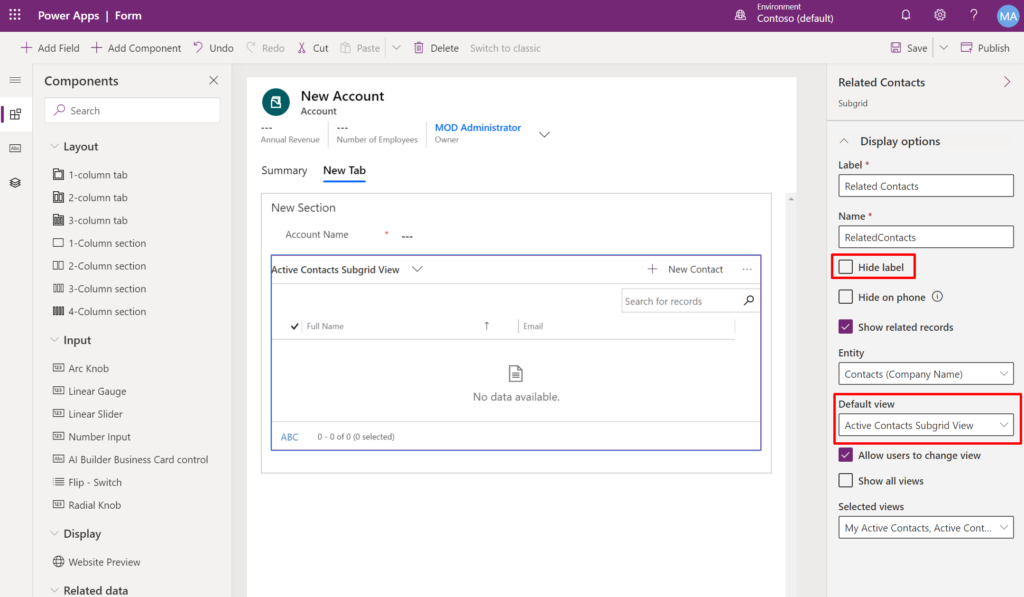Image resolution: width=1024 pixels, height=597 pixels.
Task: Select the Linear Gauge component
Action: click(x=89, y=391)
